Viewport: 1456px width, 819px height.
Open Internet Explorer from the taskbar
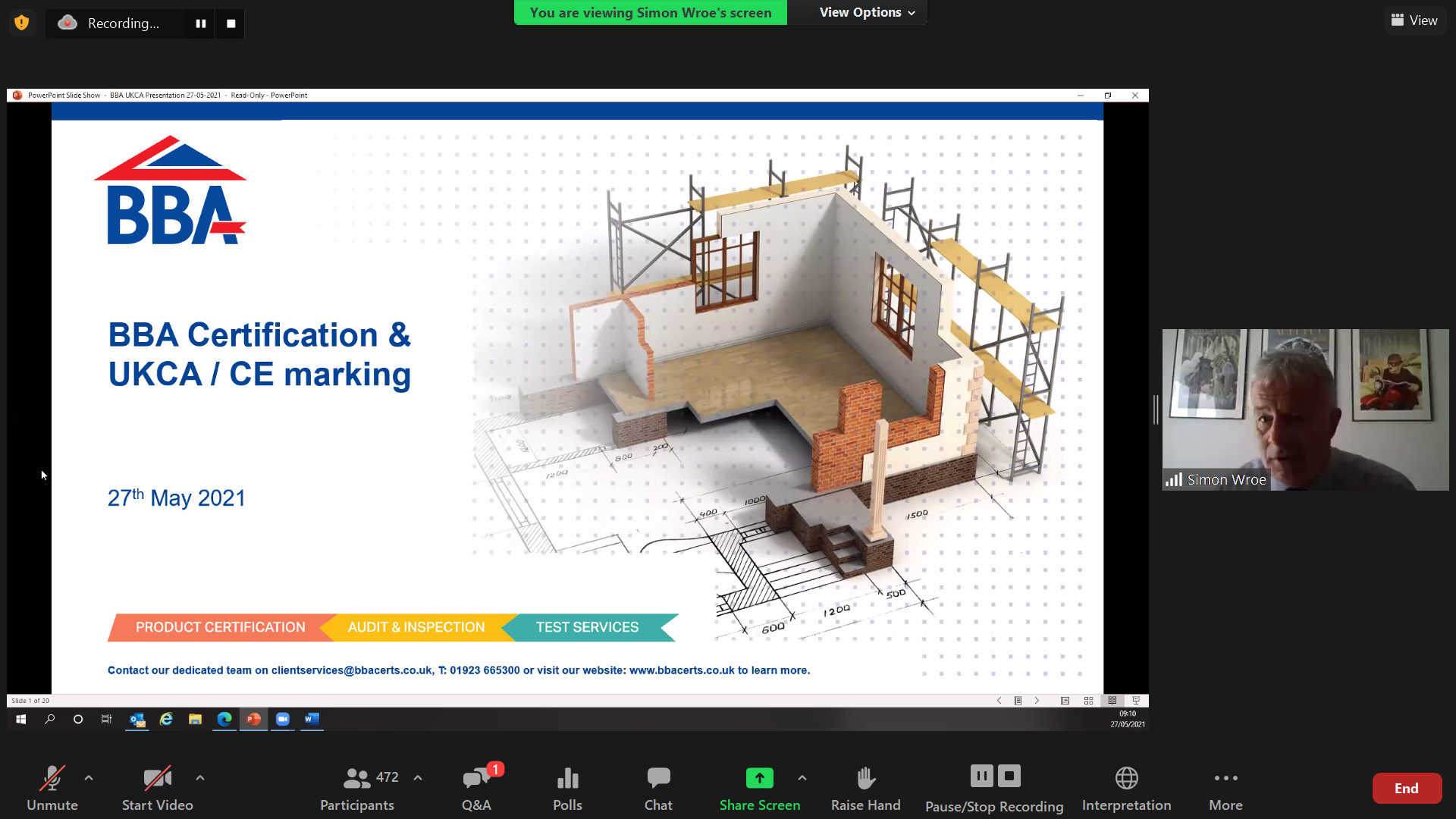coord(166,719)
